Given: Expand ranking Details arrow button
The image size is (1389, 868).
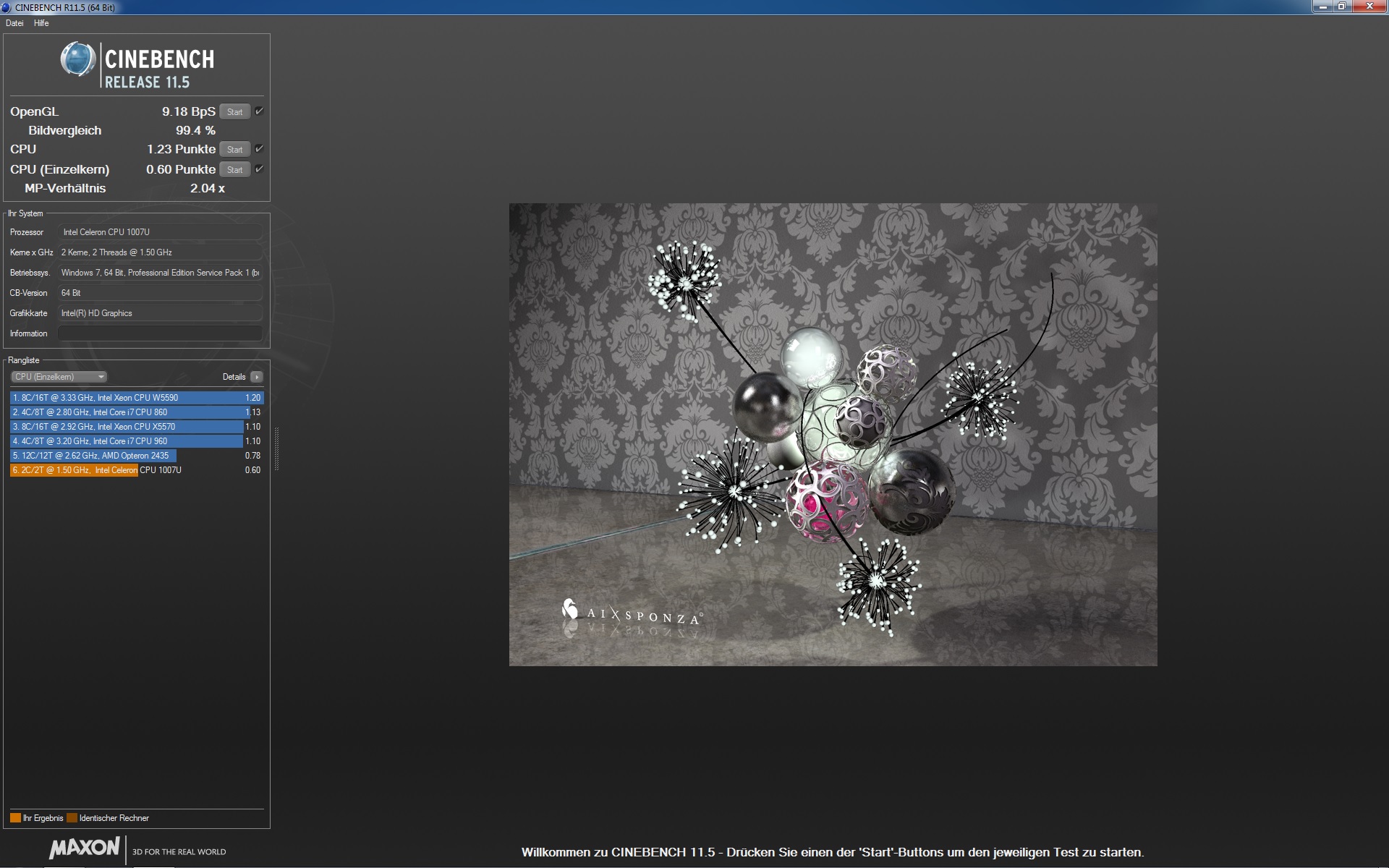Looking at the screenshot, I should (257, 377).
